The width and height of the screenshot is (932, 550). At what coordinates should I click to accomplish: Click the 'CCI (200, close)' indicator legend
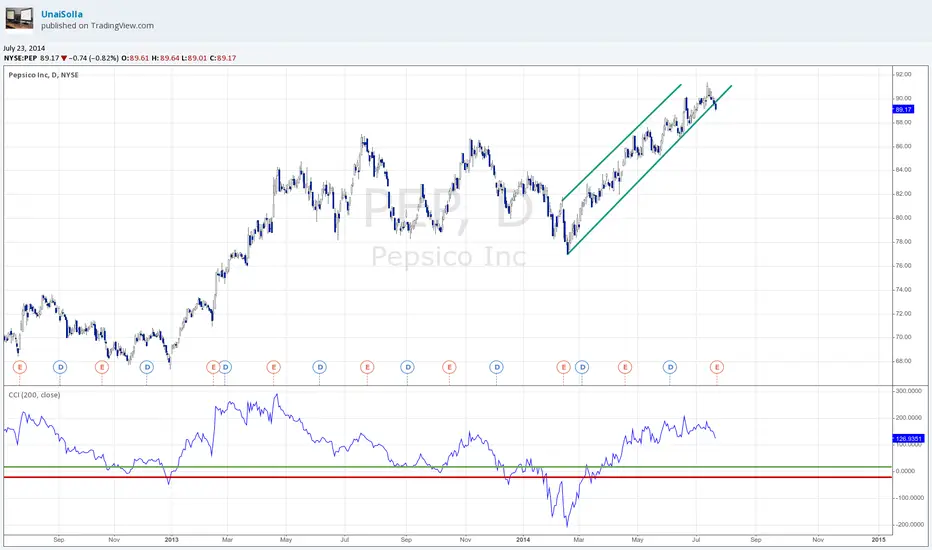point(34,395)
